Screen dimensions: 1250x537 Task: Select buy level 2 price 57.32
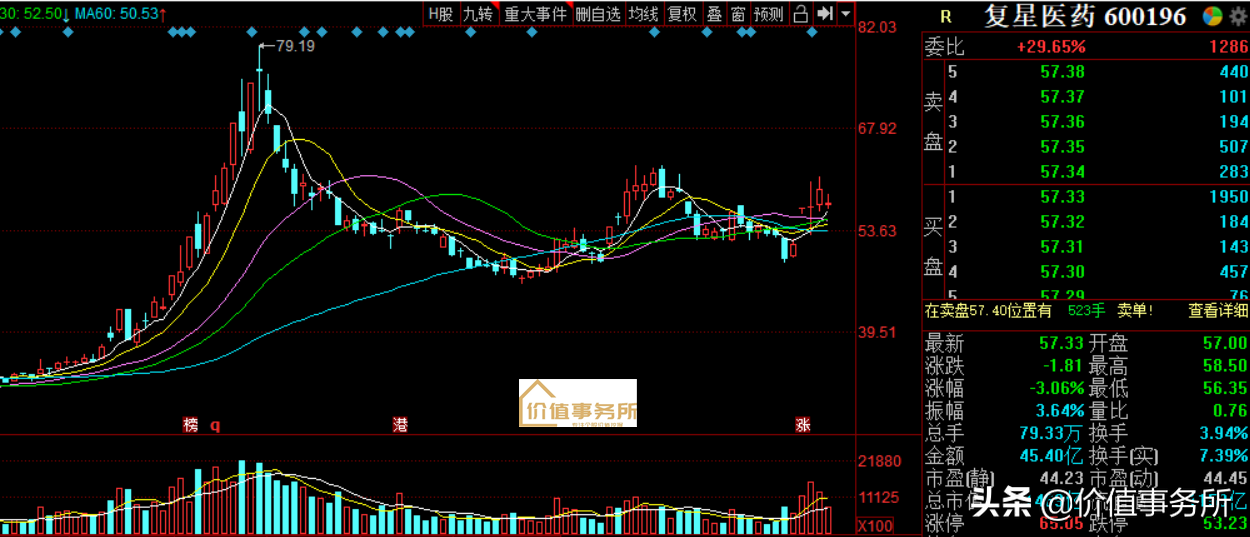(1062, 222)
